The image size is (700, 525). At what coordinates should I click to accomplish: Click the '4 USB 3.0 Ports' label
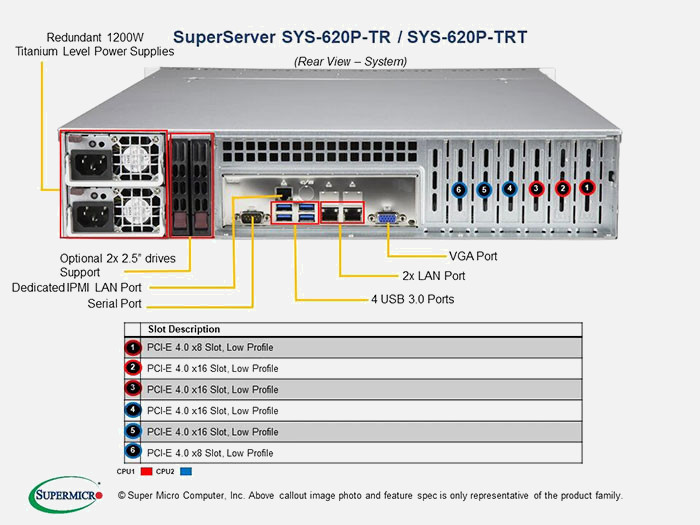click(x=412, y=299)
